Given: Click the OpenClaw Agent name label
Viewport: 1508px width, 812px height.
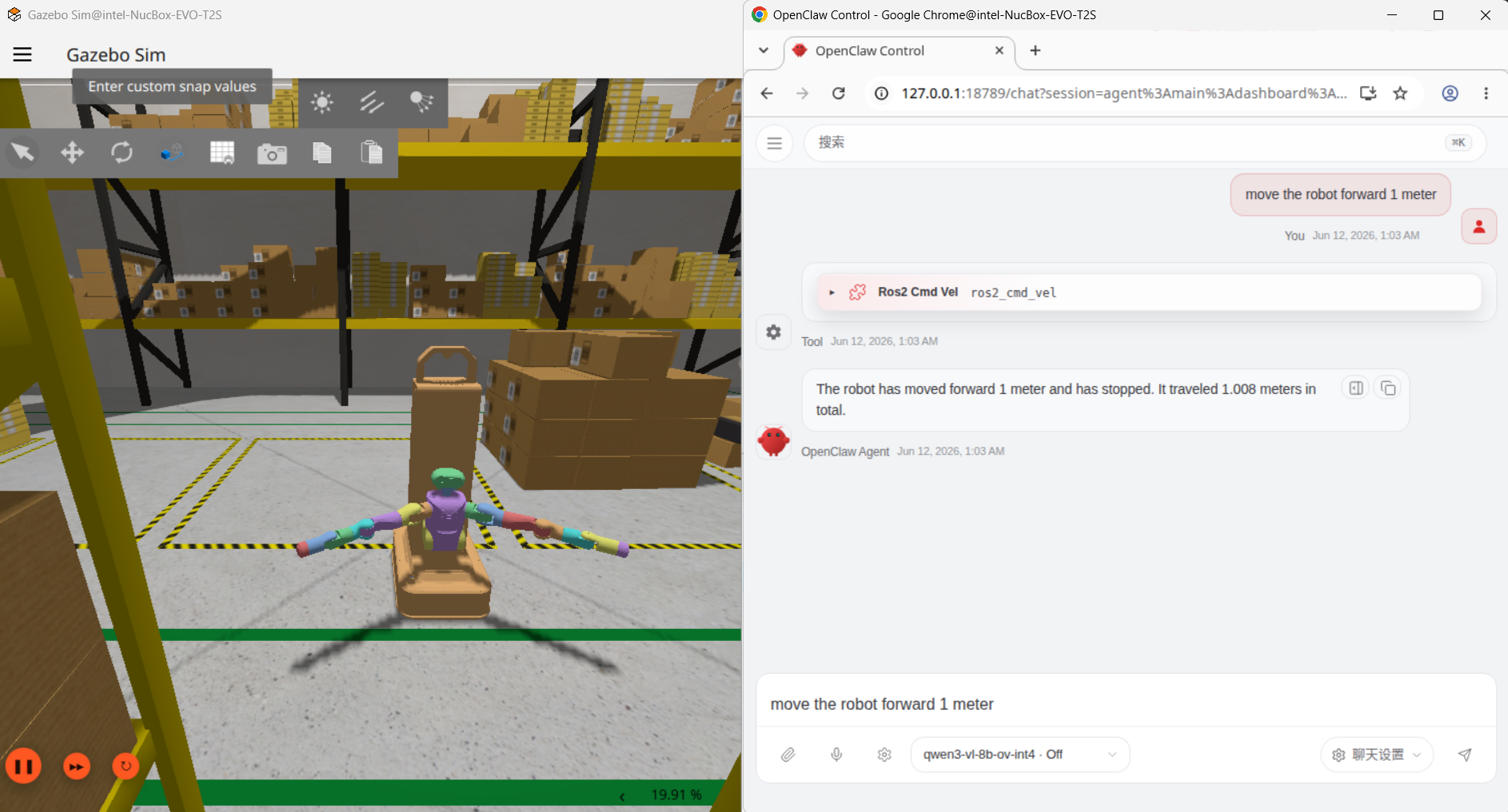Looking at the screenshot, I should (x=845, y=452).
